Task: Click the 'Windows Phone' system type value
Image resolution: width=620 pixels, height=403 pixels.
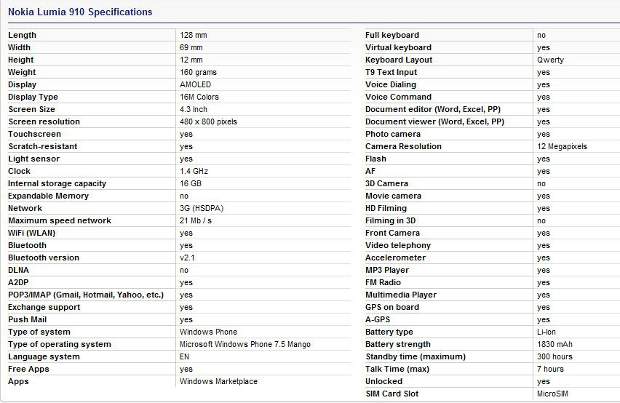Action: 208,332
